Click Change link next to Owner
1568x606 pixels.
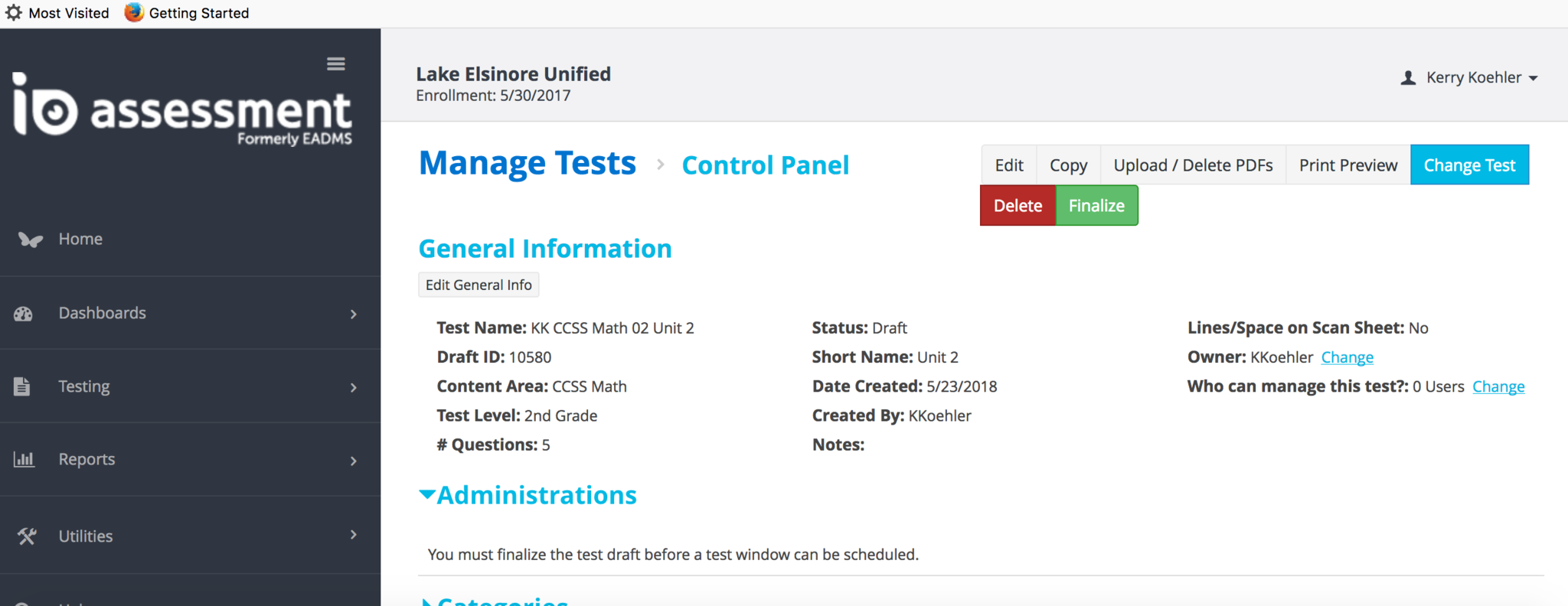[1347, 357]
